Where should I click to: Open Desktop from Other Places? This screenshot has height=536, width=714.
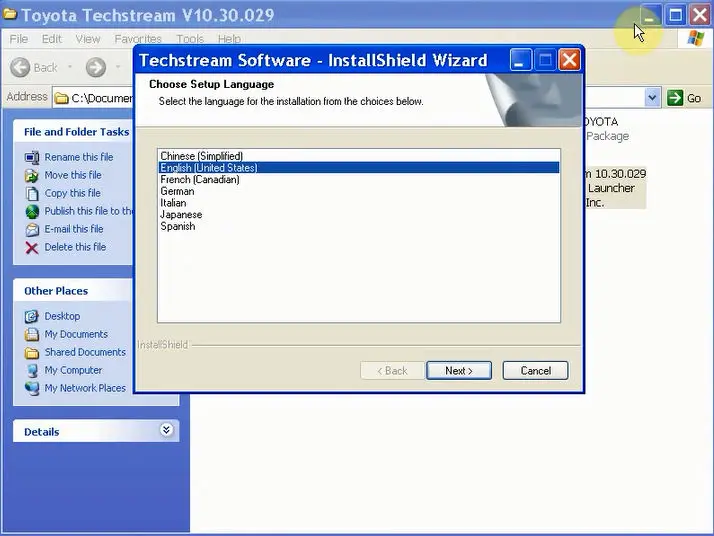[x=62, y=316]
